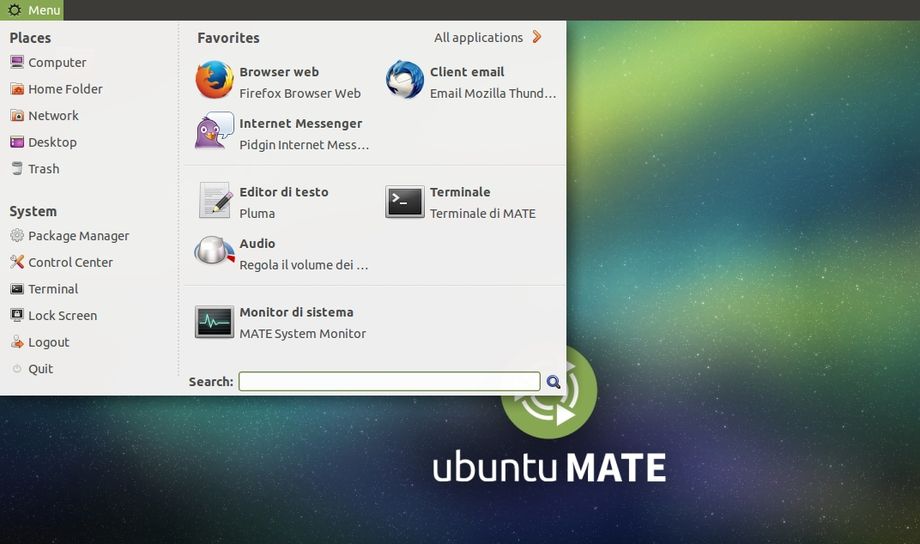
Task: Click the Lock Screen text entry
Action: pos(63,315)
